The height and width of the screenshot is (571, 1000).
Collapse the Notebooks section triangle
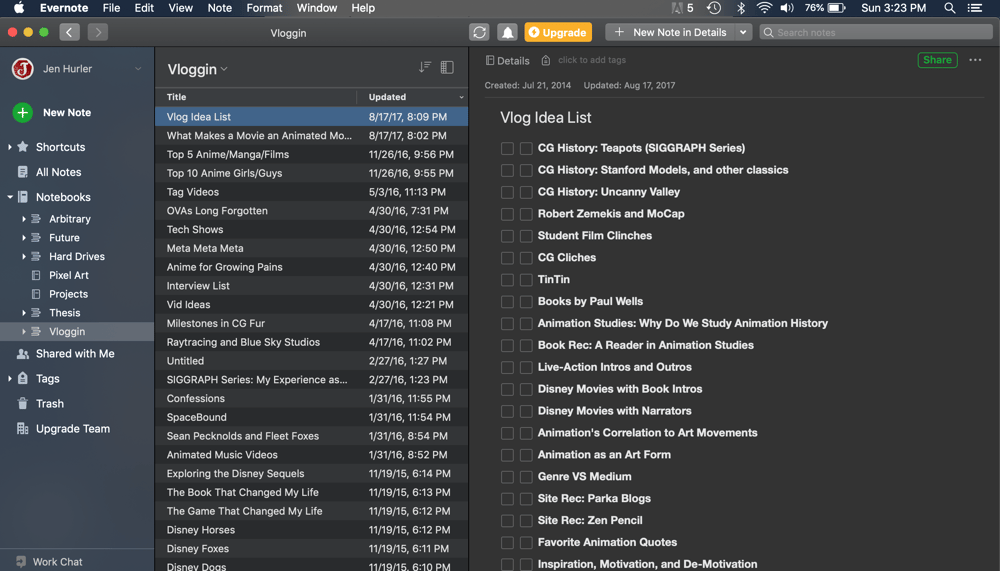coord(10,197)
